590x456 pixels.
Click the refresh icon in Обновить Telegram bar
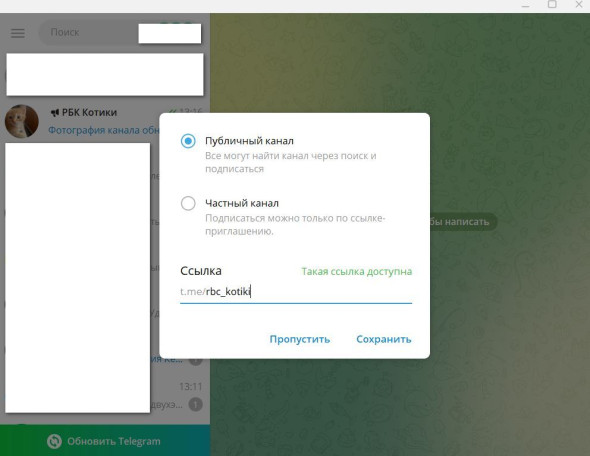click(x=54, y=441)
